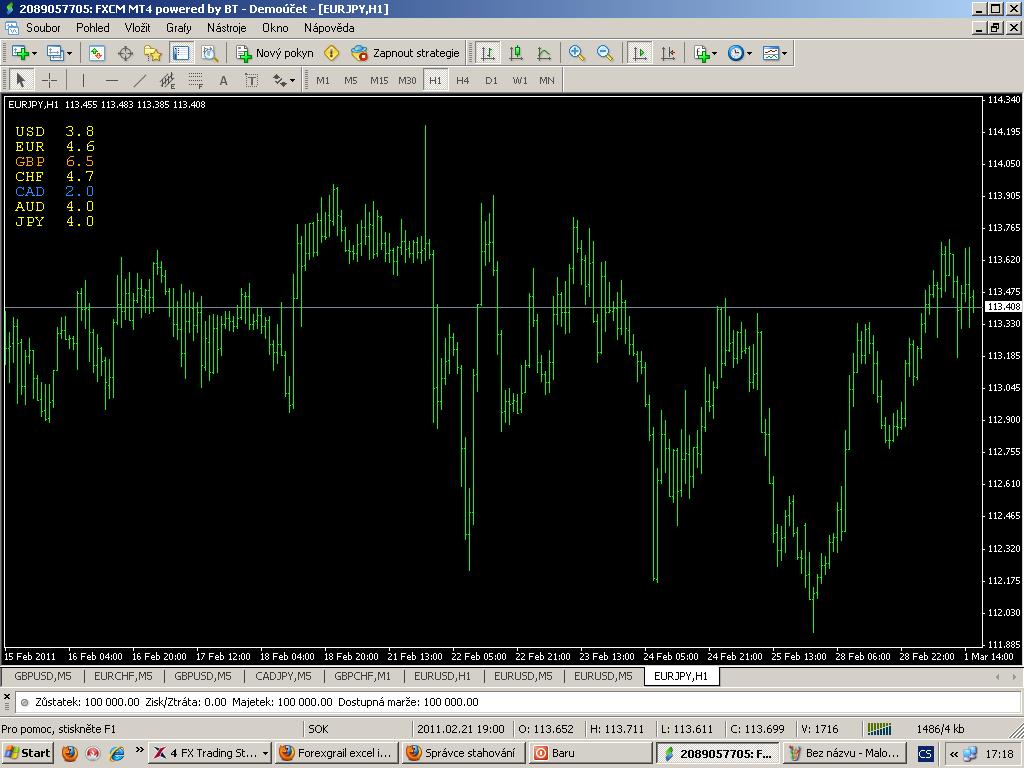Click the zoom out magnifier
Image resolution: width=1024 pixels, height=768 pixels.
605,53
